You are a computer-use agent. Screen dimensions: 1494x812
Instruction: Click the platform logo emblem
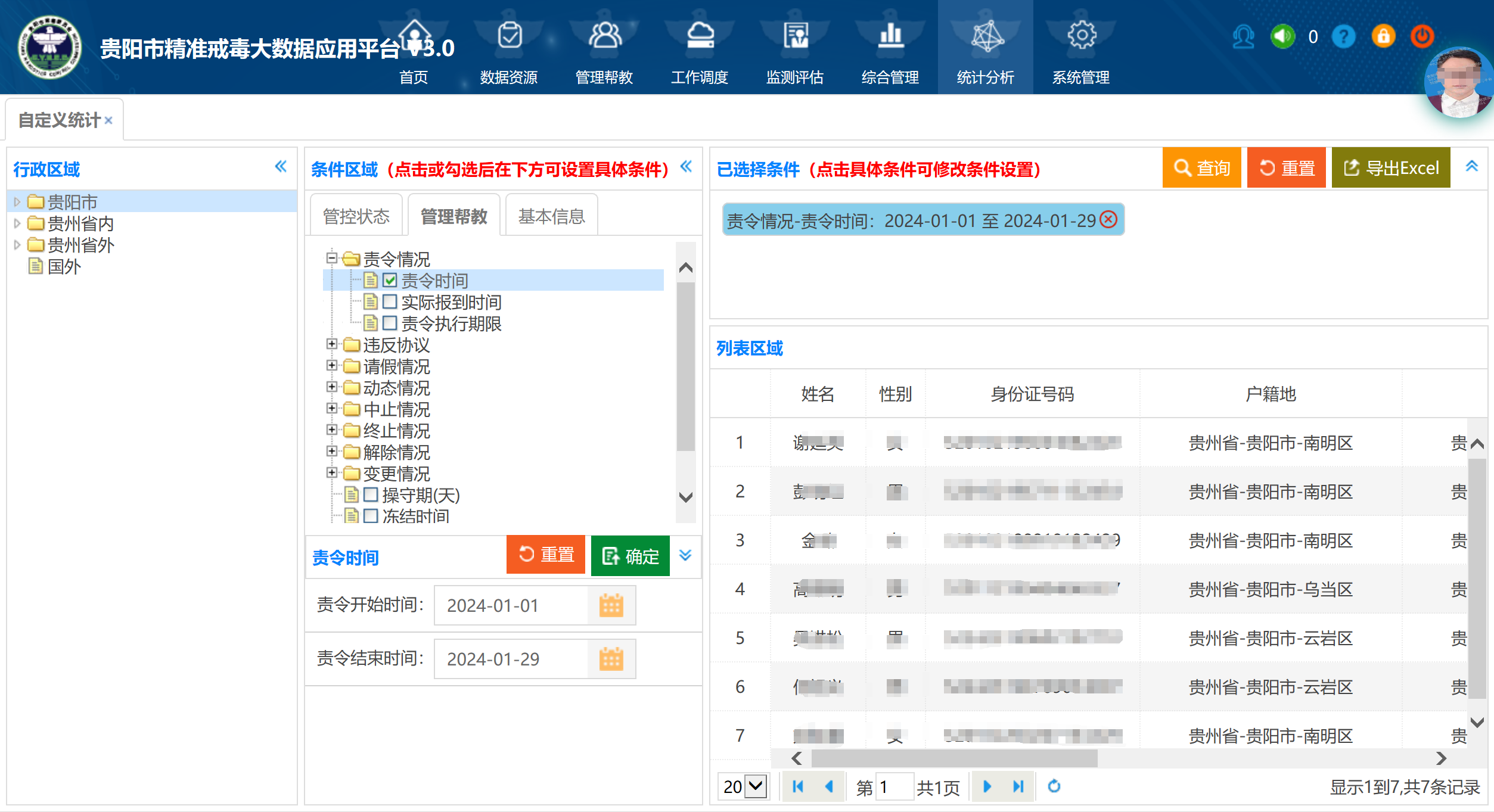tap(49, 47)
